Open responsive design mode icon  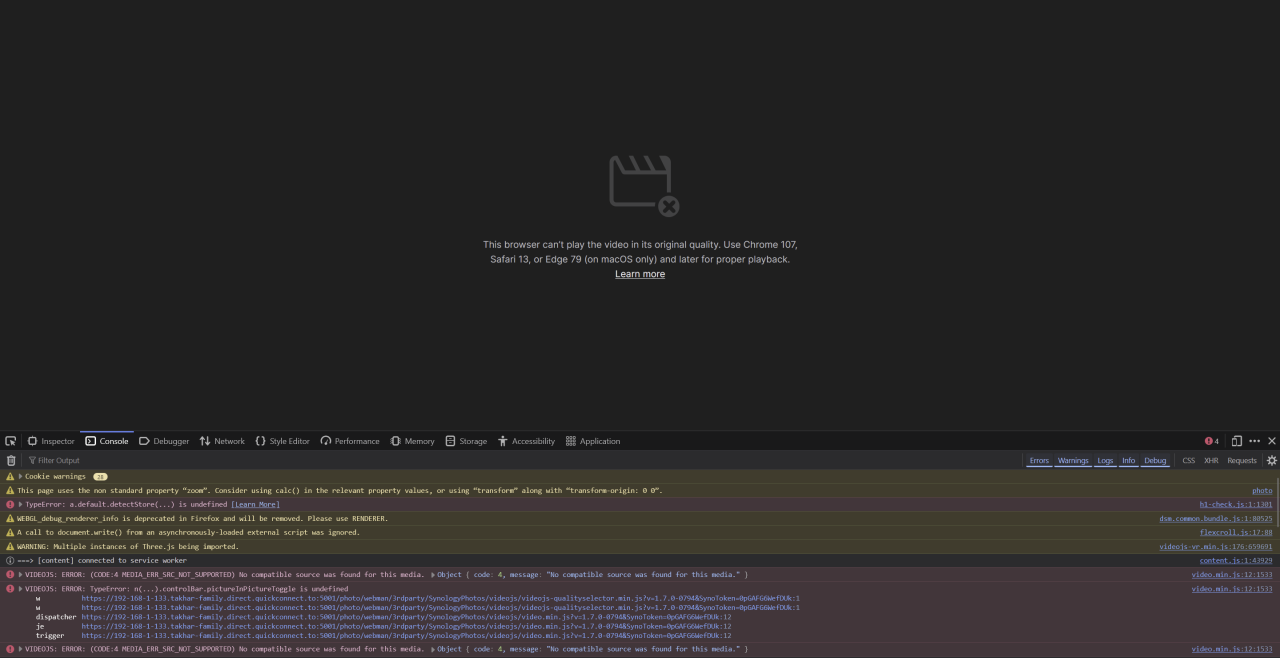tap(1236, 441)
